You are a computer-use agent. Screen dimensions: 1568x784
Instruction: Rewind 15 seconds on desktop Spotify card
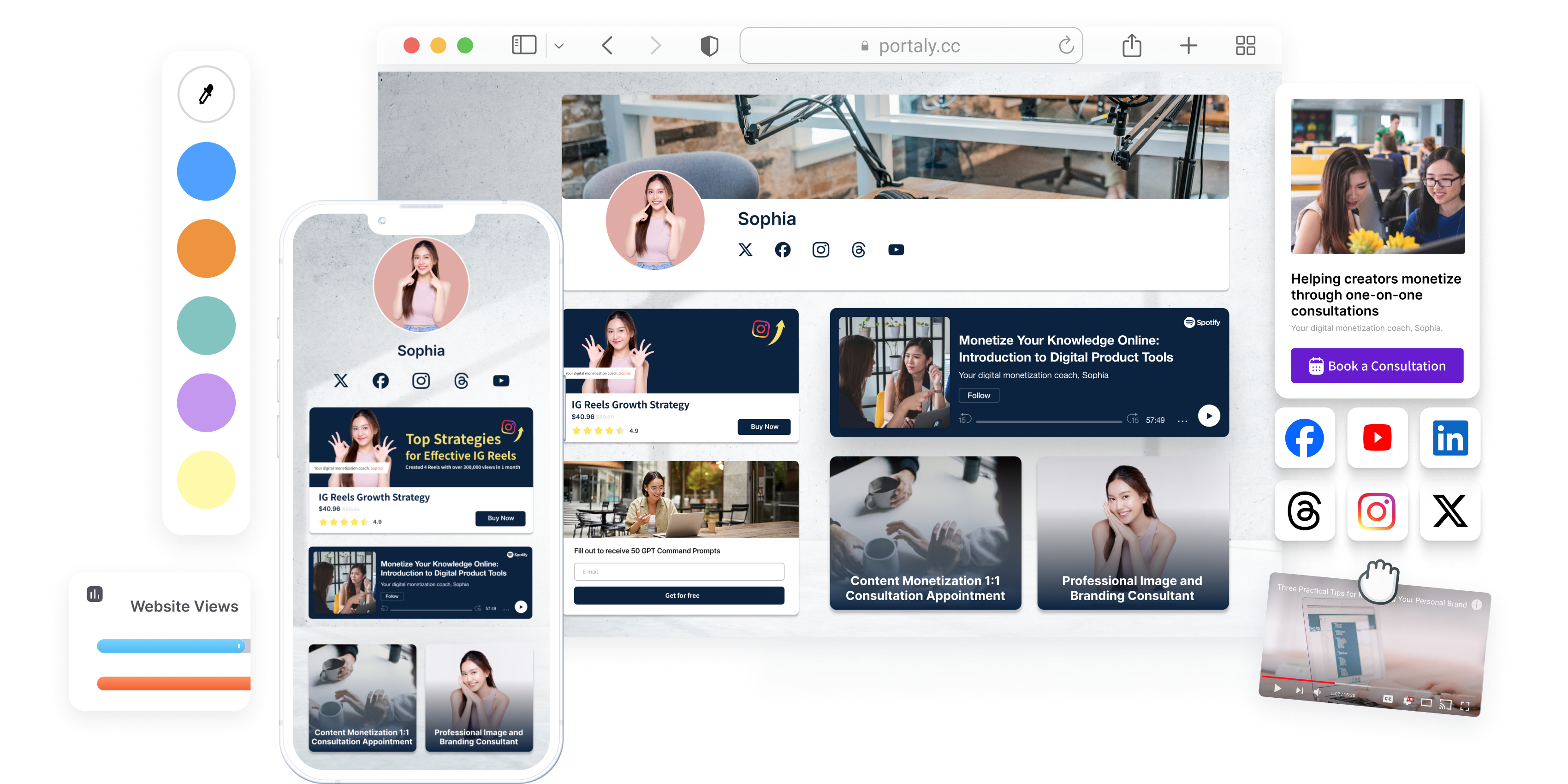[x=965, y=419]
